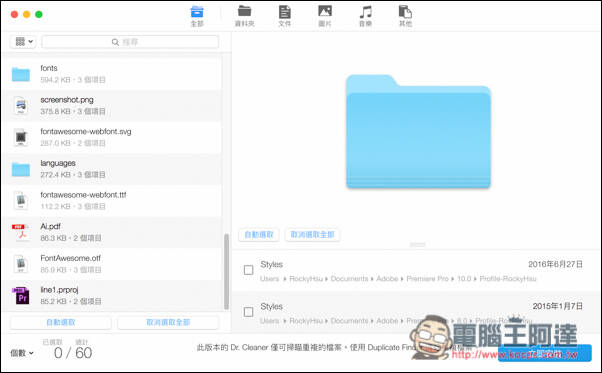Select the line1.prproj Premiere icon
Image resolution: width=602 pixels, height=373 pixels.
21,295
